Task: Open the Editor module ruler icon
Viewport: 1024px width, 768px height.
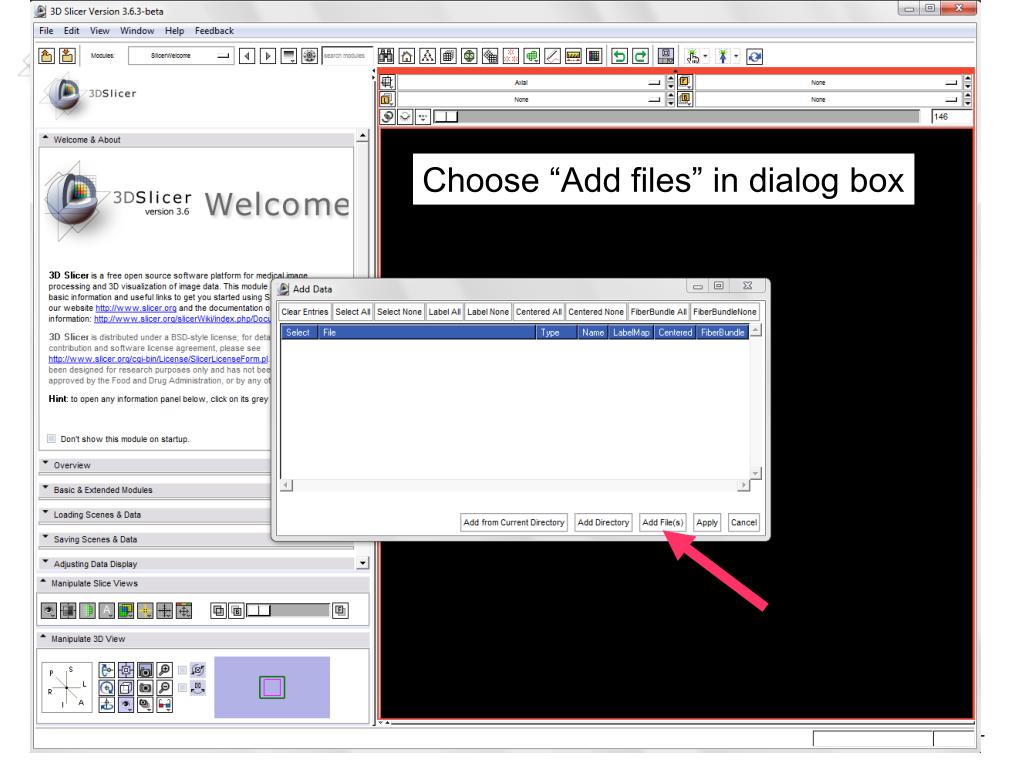Action: coord(573,56)
